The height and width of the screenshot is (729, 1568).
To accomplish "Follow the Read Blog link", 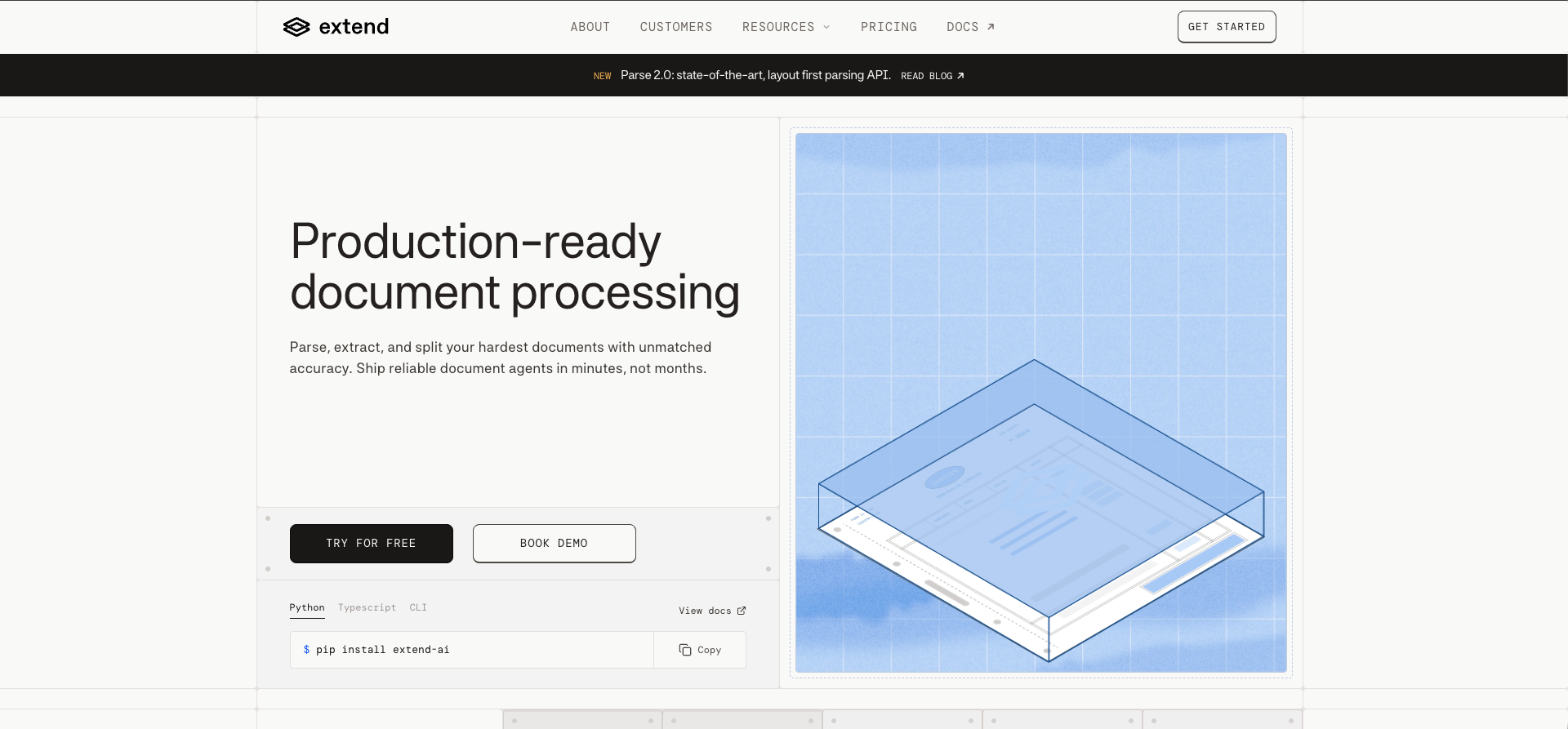I will pyautogui.click(x=933, y=76).
